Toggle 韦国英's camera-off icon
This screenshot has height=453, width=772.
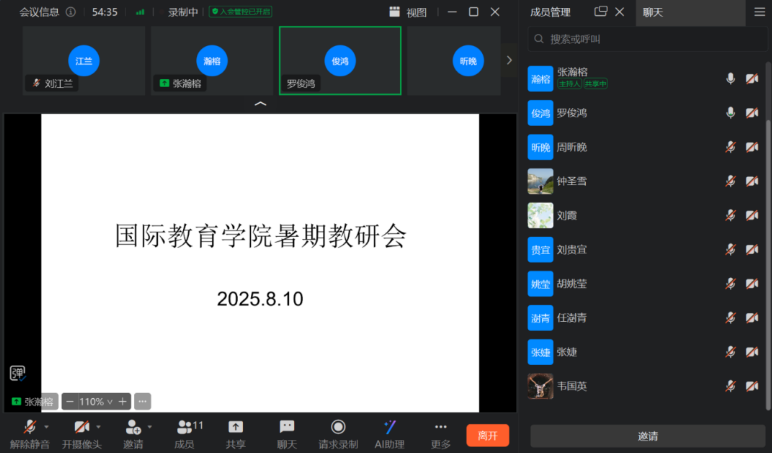point(752,386)
